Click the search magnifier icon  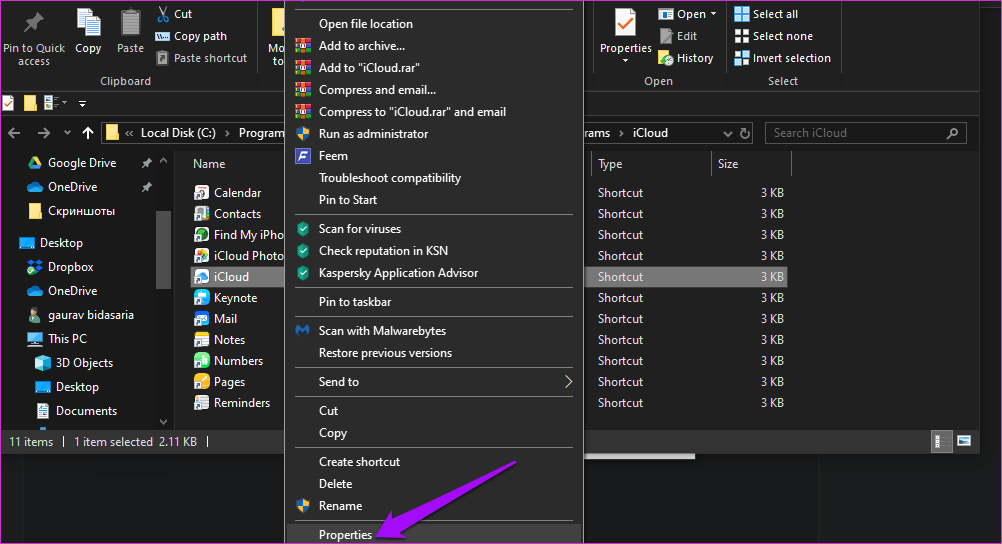[952, 133]
